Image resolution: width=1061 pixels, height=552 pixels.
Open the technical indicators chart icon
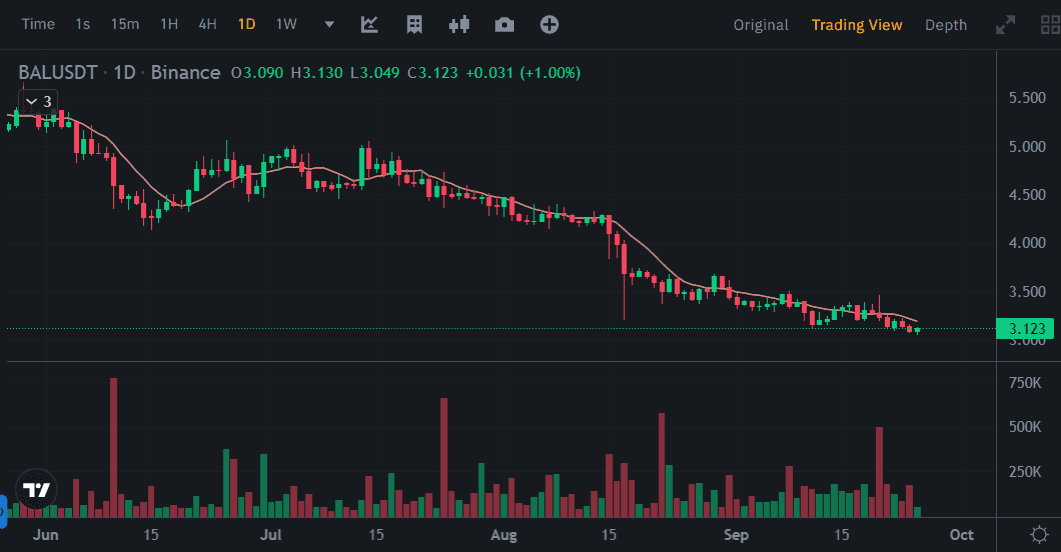point(369,24)
